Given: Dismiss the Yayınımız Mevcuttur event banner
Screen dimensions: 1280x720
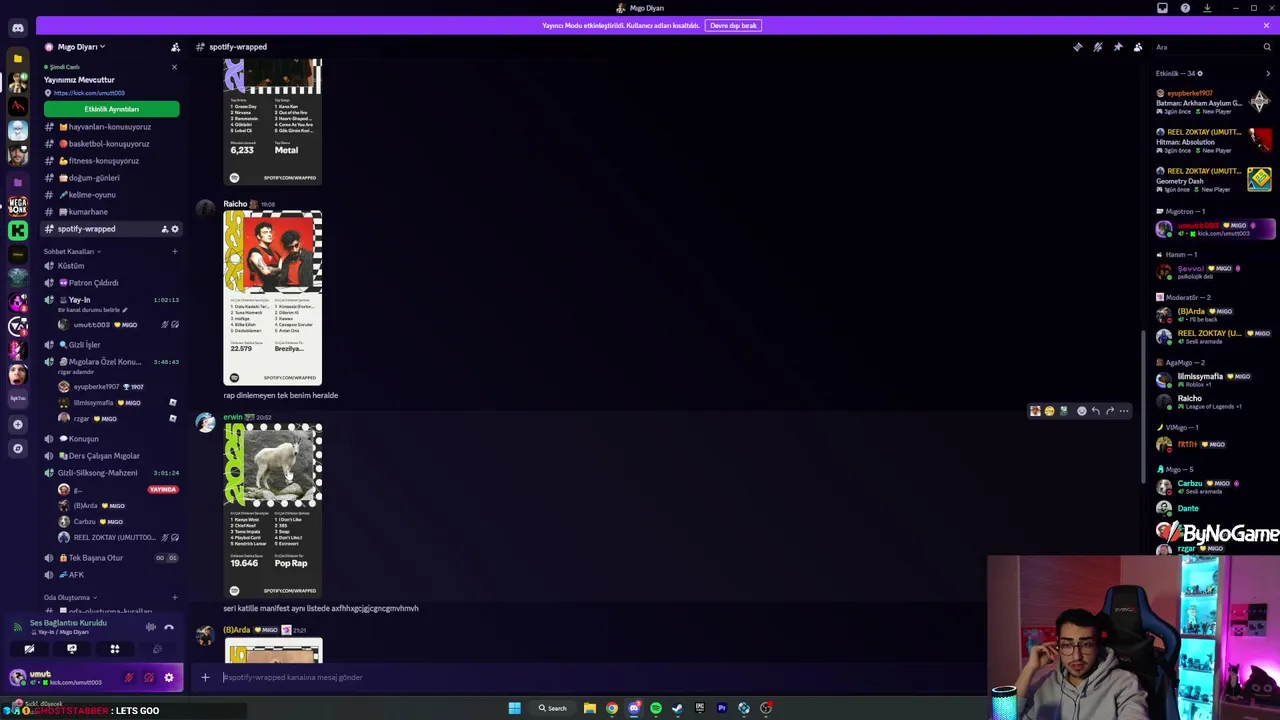Looking at the screenshot, I should 174,67.
